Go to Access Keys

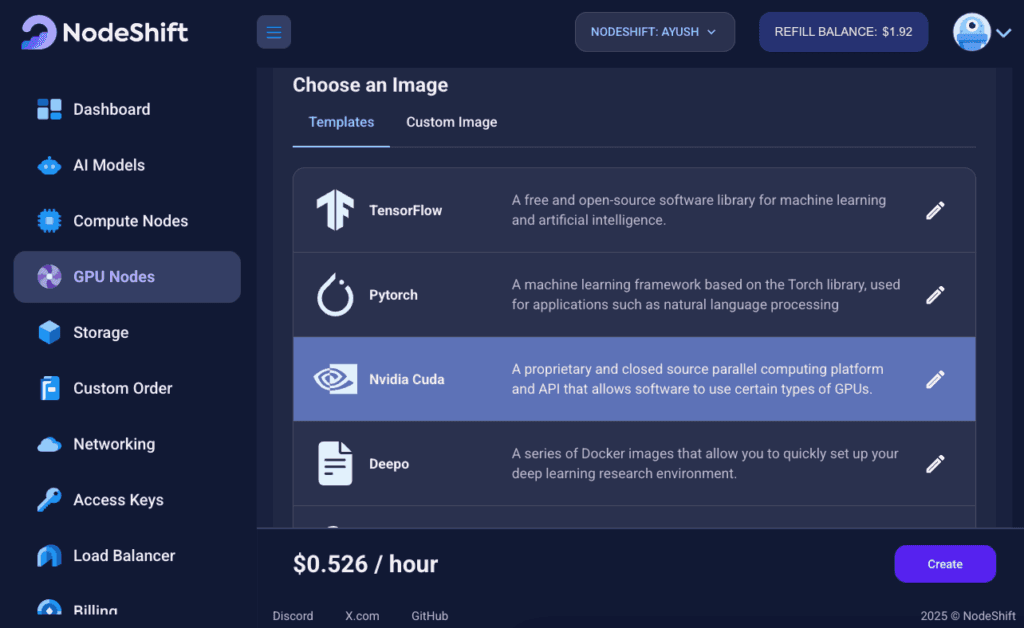[x=118, y=500]
